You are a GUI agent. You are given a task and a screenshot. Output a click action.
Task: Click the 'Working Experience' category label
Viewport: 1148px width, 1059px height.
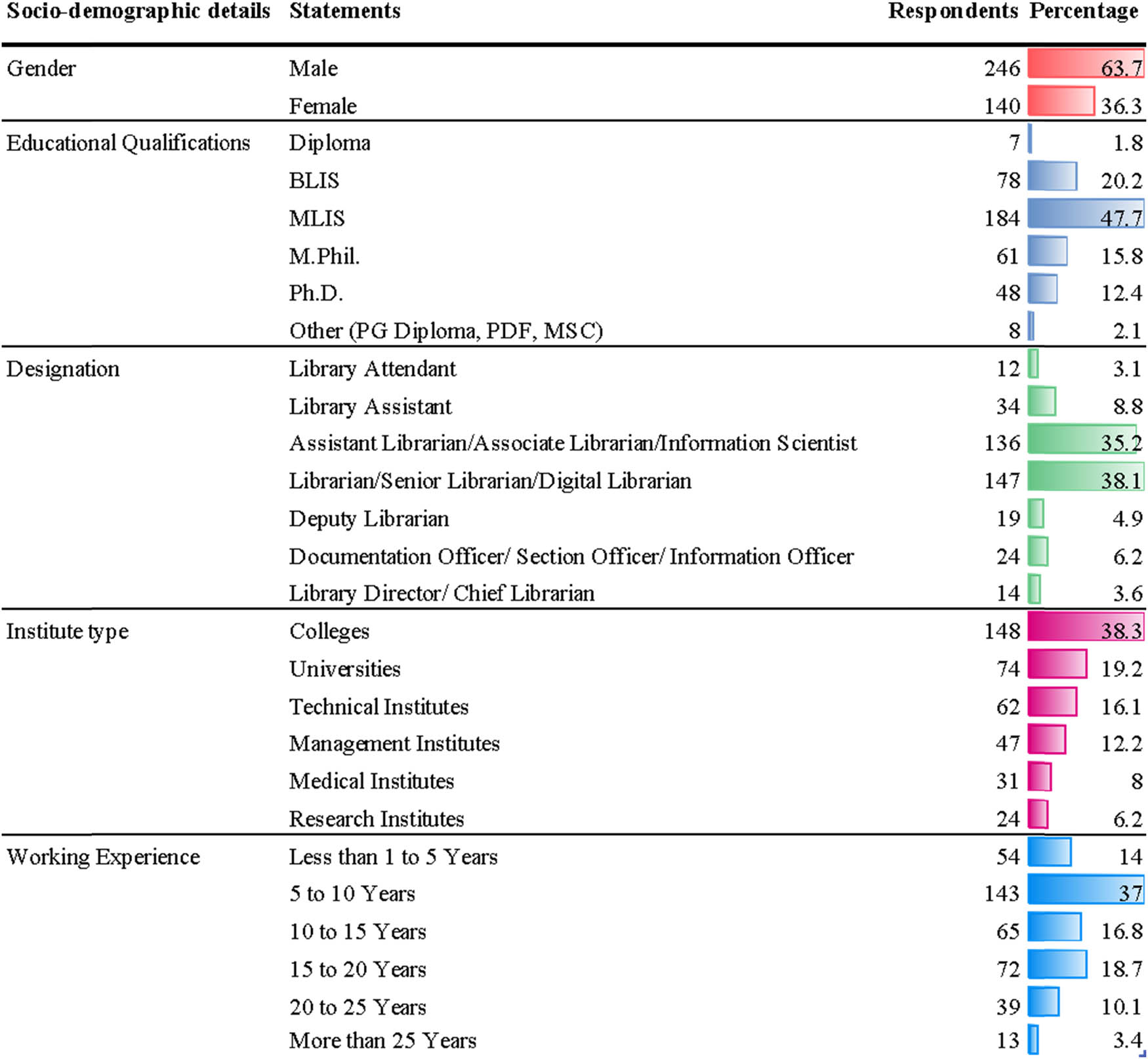pyautogui.click(x=103, y=857)
